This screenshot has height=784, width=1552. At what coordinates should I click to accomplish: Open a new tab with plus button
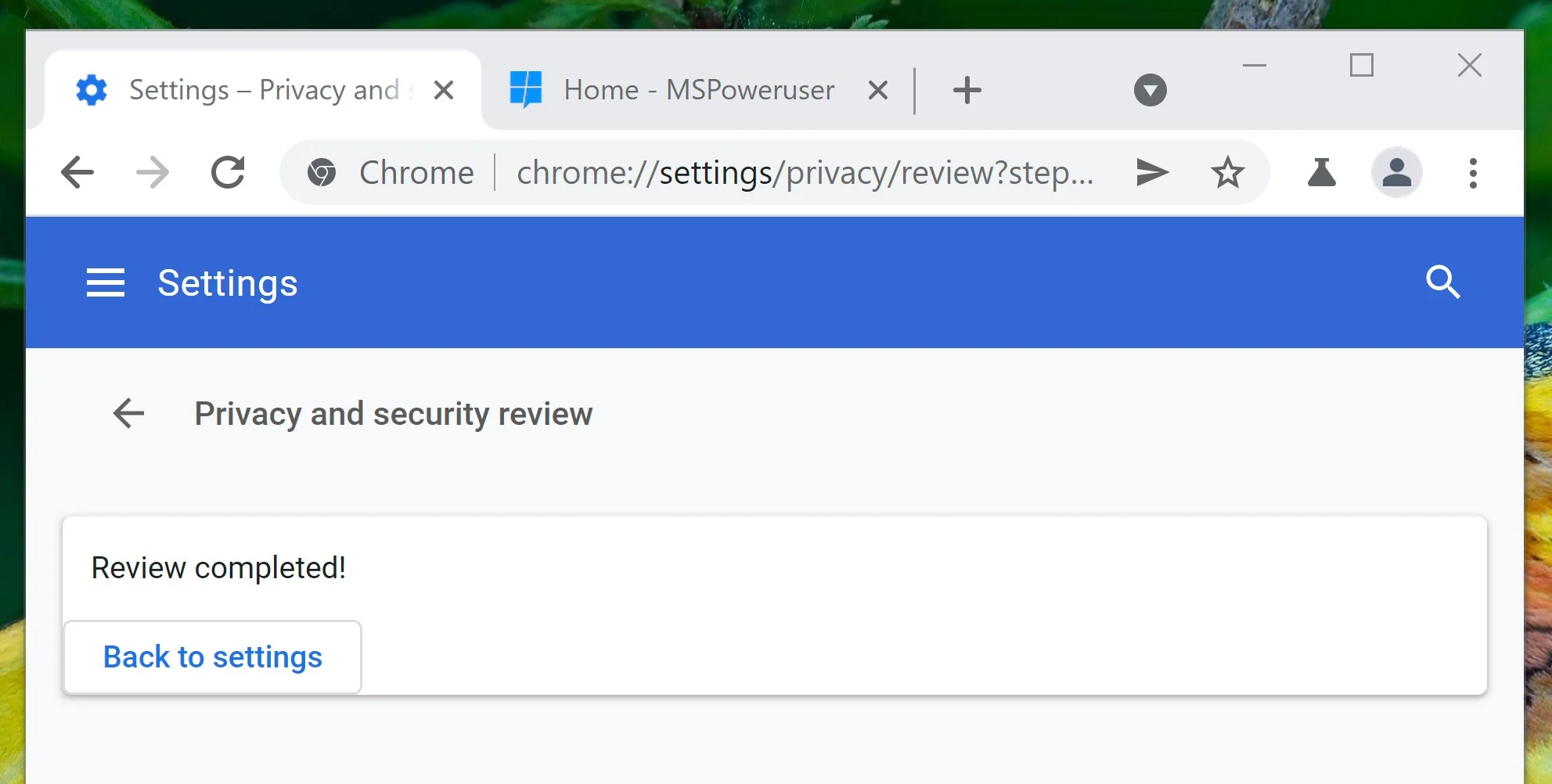(x=967, y=90)
